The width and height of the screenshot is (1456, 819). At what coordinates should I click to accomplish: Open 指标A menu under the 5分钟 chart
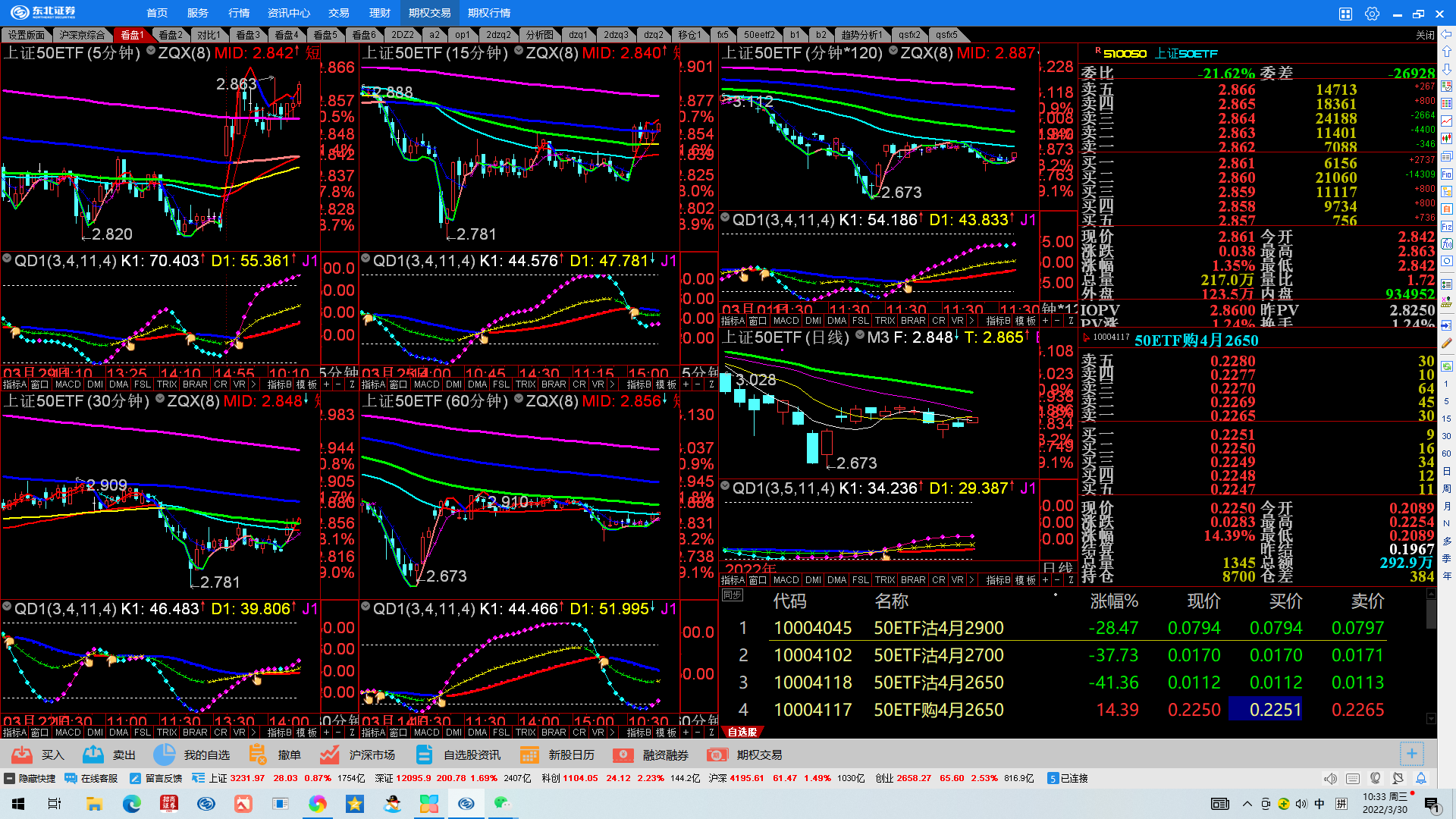point(14,384)
